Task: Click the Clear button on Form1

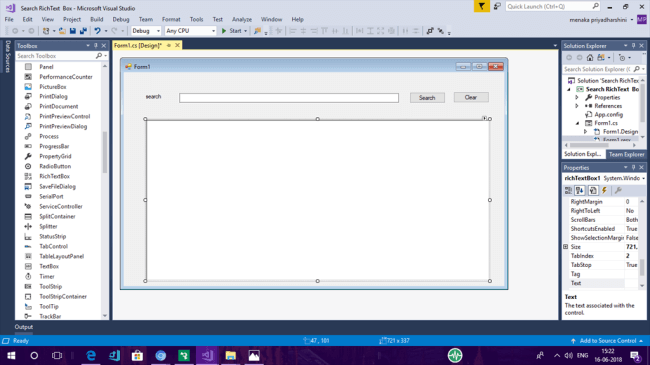Action: (471, 97)
